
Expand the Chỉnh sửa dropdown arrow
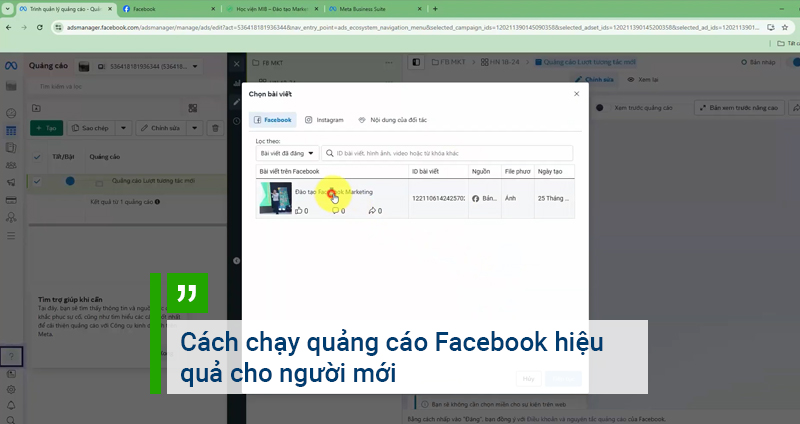(195, 128)
